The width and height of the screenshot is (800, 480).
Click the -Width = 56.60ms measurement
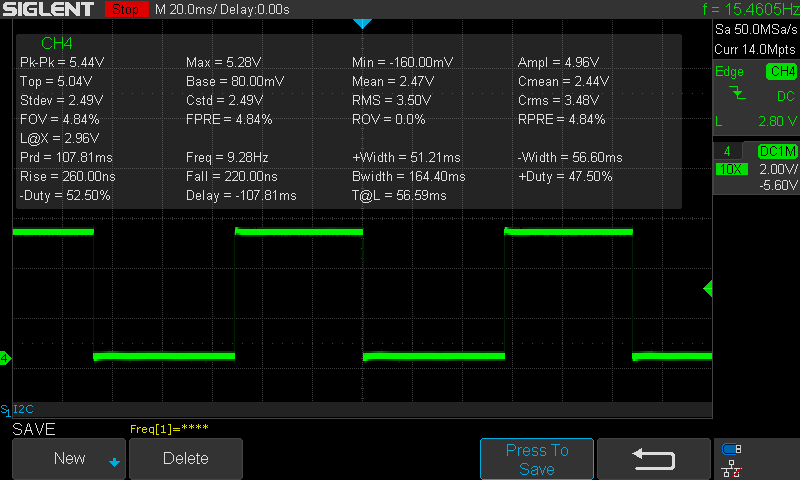[570, 157]
